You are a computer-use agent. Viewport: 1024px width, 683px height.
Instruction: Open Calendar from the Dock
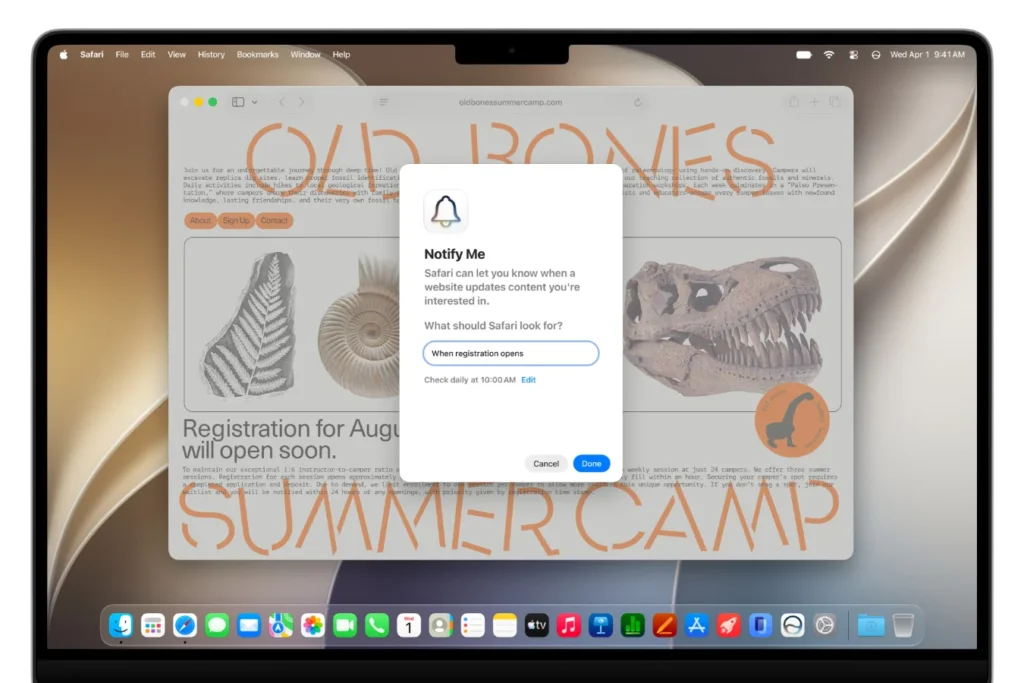pos(409,626)
